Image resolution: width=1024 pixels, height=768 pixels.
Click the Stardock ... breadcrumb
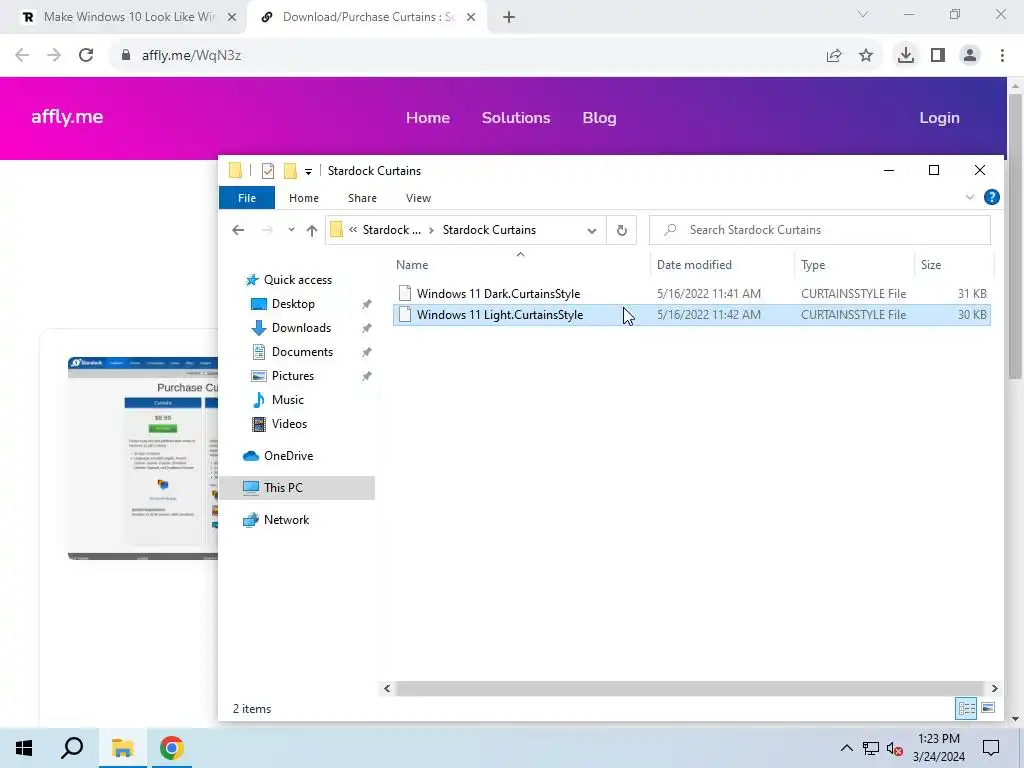pyautogui.click(x=392, y=230)
